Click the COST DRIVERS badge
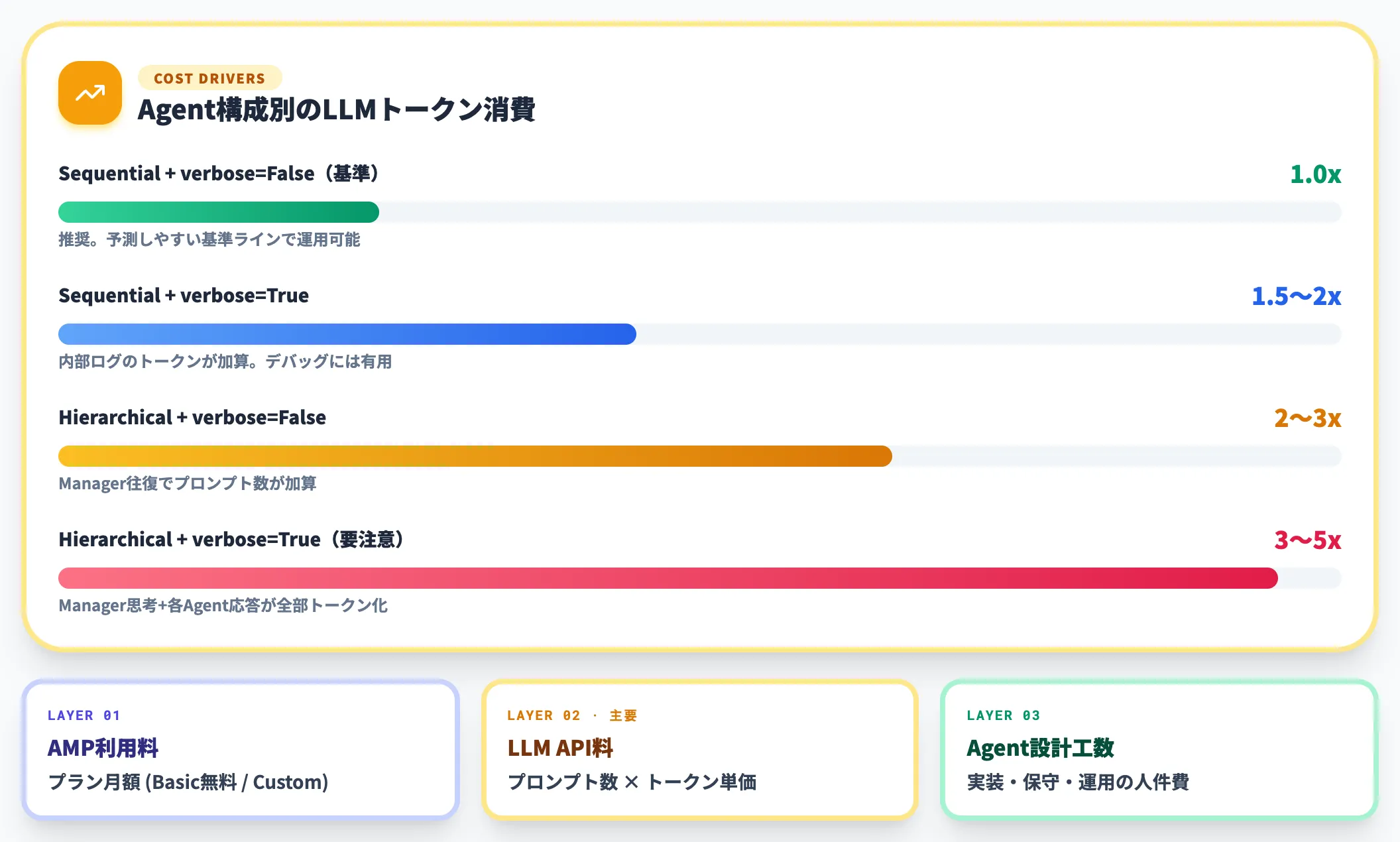The image size is (1400, 842). click(x=209, y=78)
